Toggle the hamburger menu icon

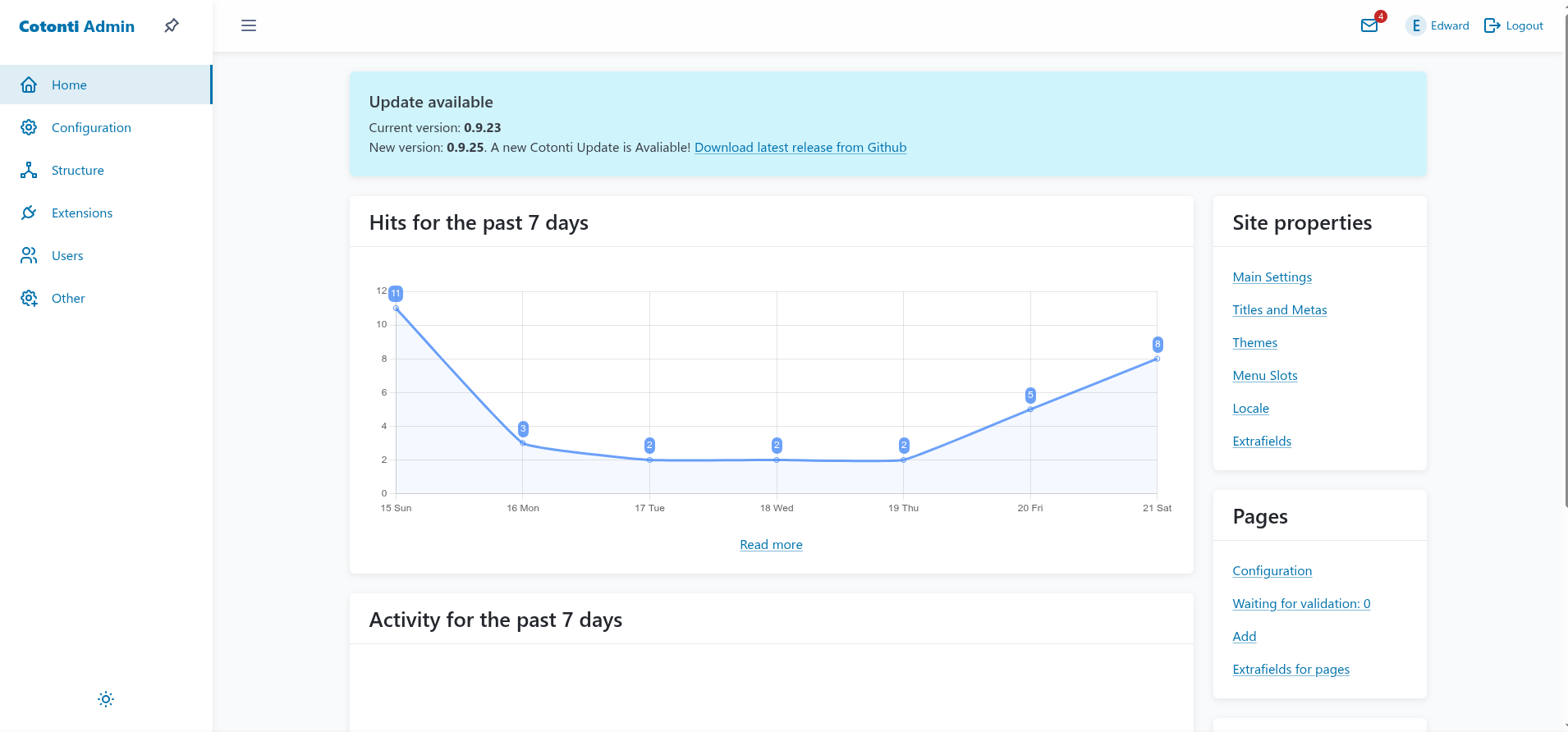point(249,25)
